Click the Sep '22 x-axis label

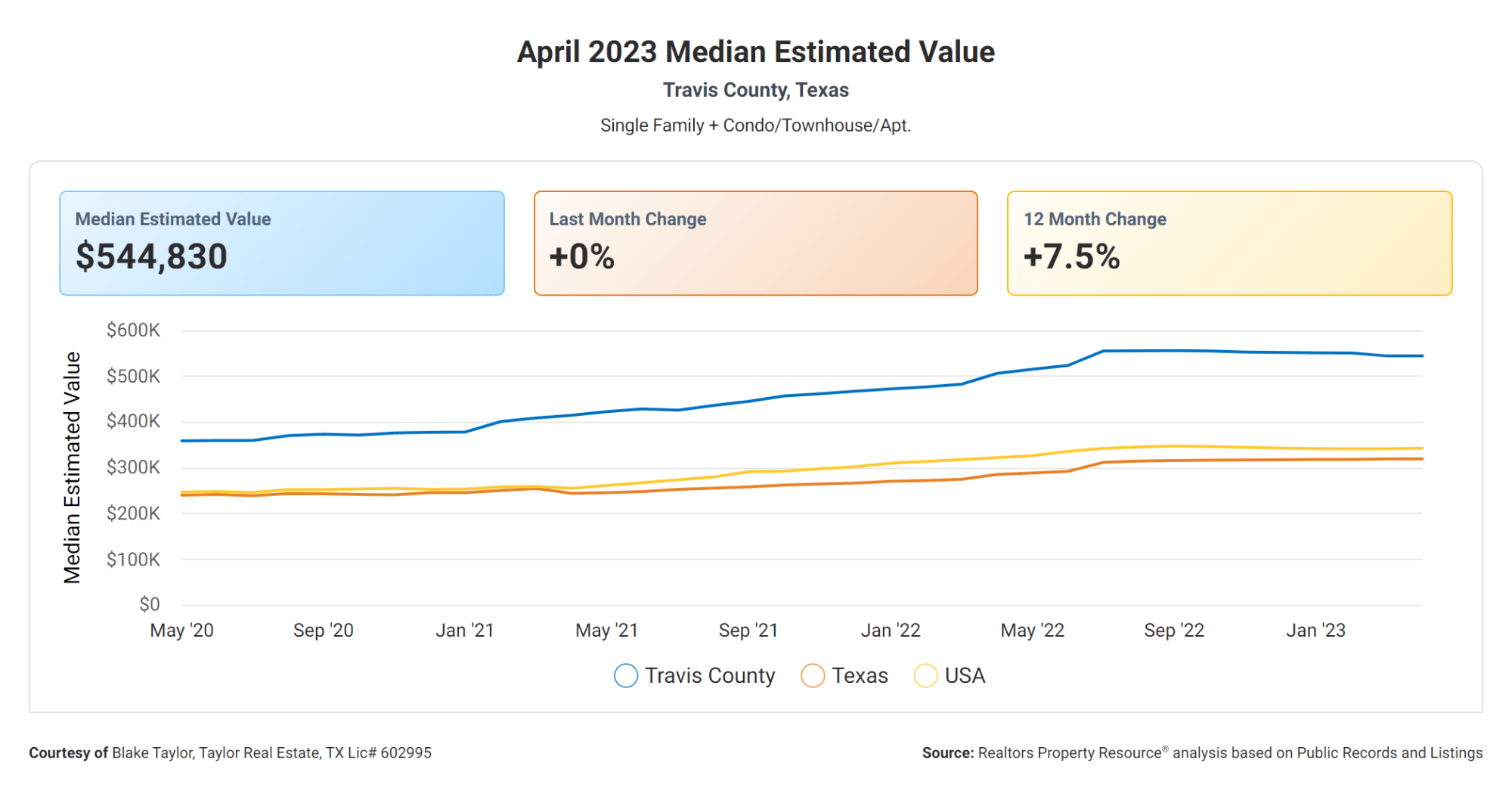click(x=1174, y=630)
